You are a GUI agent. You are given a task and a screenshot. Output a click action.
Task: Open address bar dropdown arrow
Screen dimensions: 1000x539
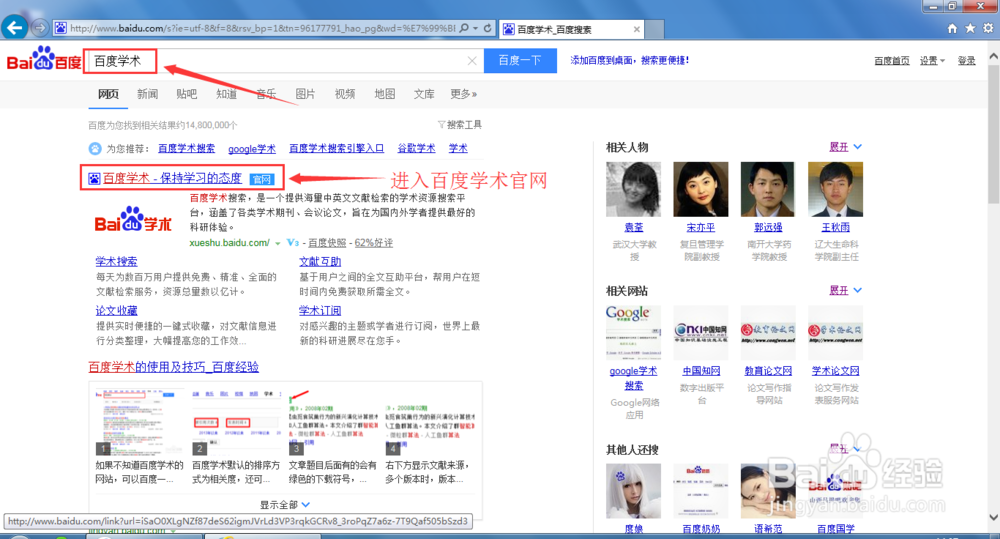(x=475, y=28)
